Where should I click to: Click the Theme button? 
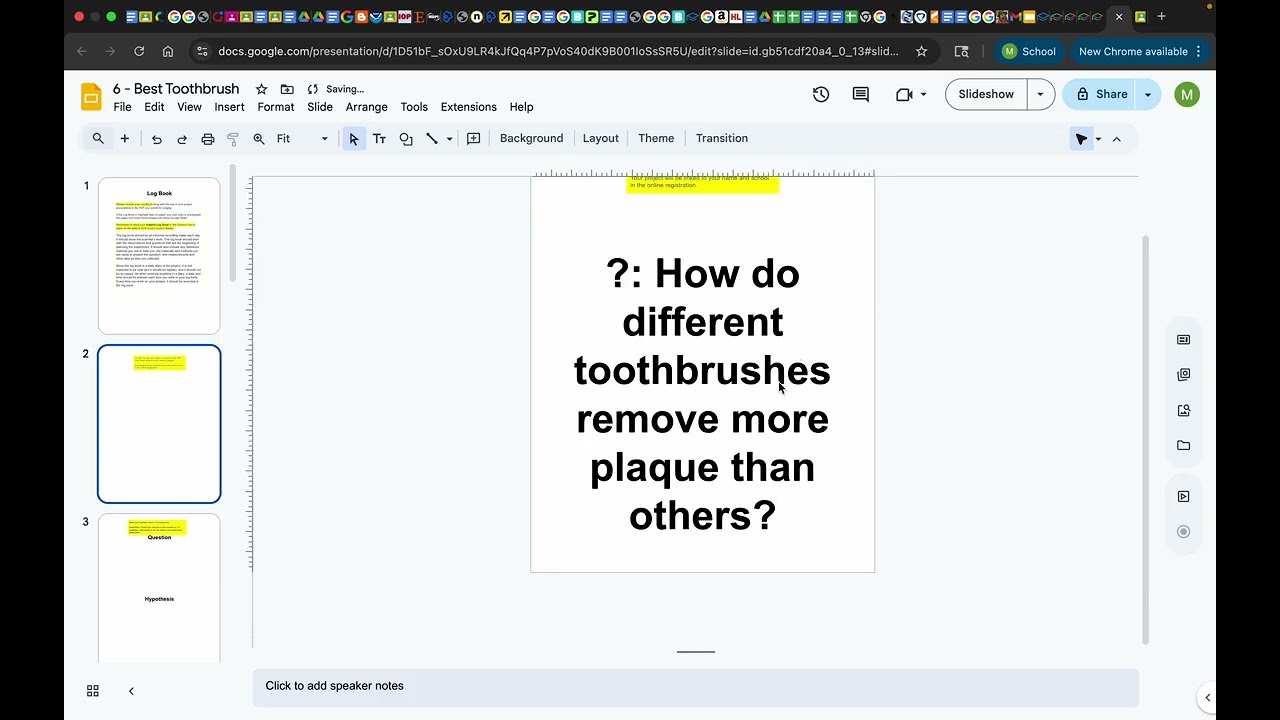coord(656,139)
